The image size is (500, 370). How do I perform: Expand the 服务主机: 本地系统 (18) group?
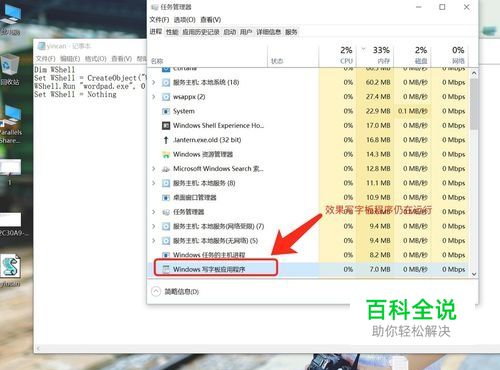pos(154,82)
